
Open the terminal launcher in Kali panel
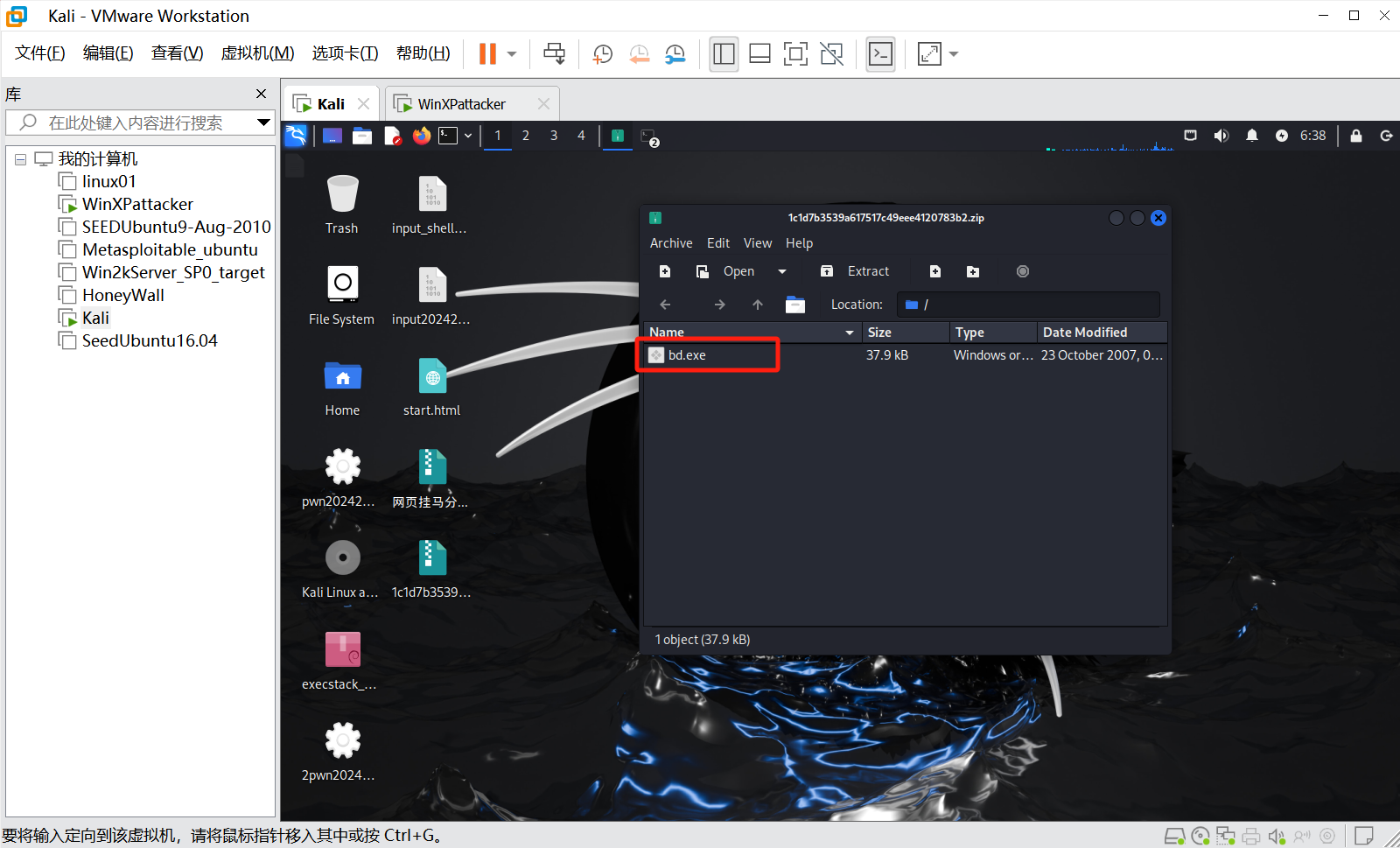tap(448, 136)
